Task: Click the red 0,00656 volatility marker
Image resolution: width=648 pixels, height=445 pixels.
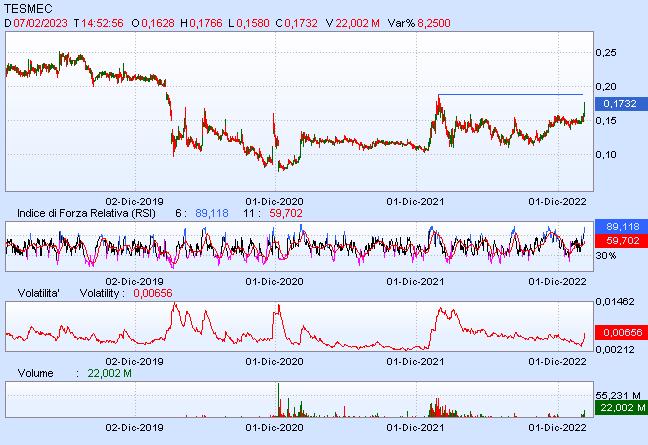Action: coord(621,332)
